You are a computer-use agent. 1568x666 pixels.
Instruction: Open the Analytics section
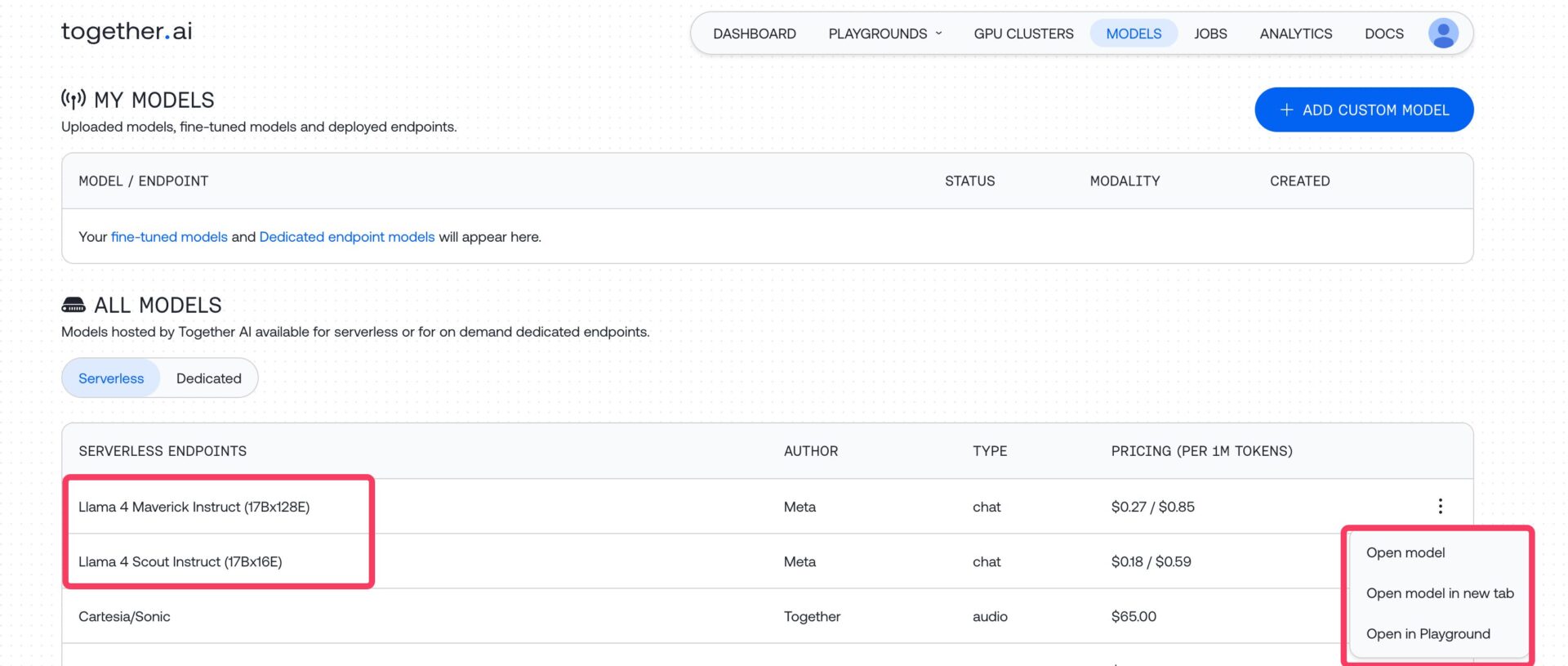click(1295, 34)
